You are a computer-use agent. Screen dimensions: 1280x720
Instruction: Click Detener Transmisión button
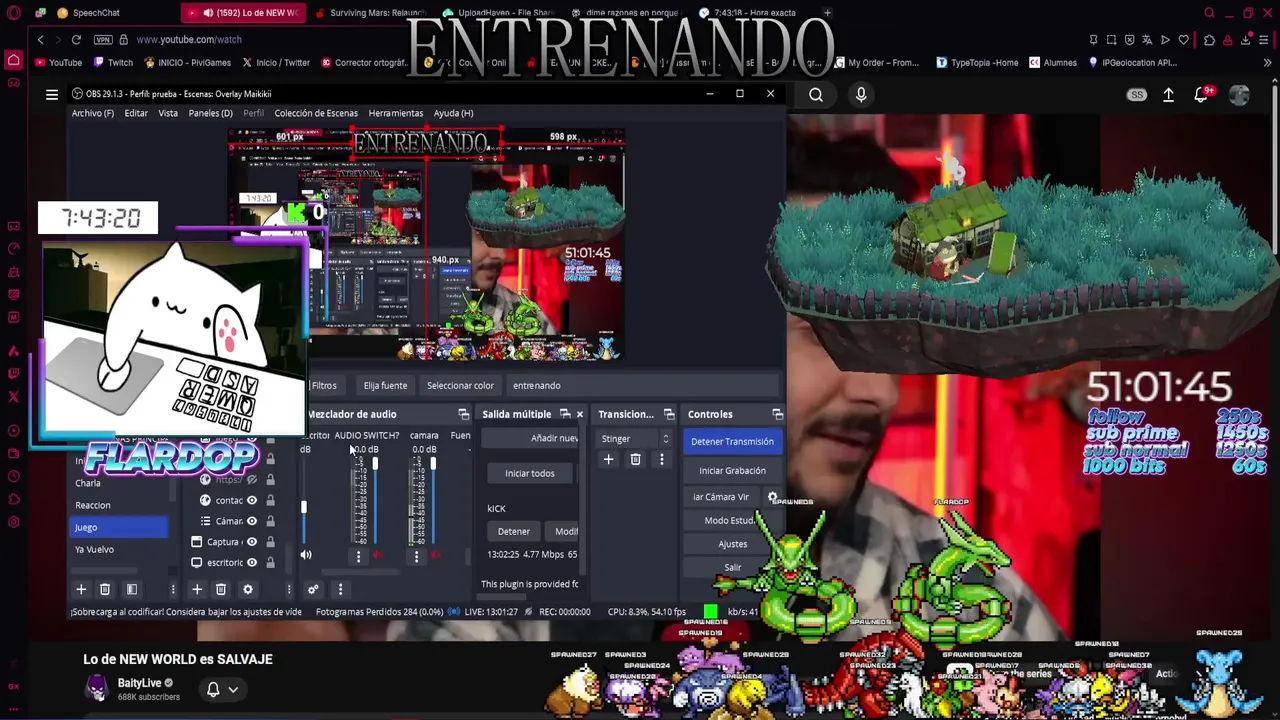732,441
